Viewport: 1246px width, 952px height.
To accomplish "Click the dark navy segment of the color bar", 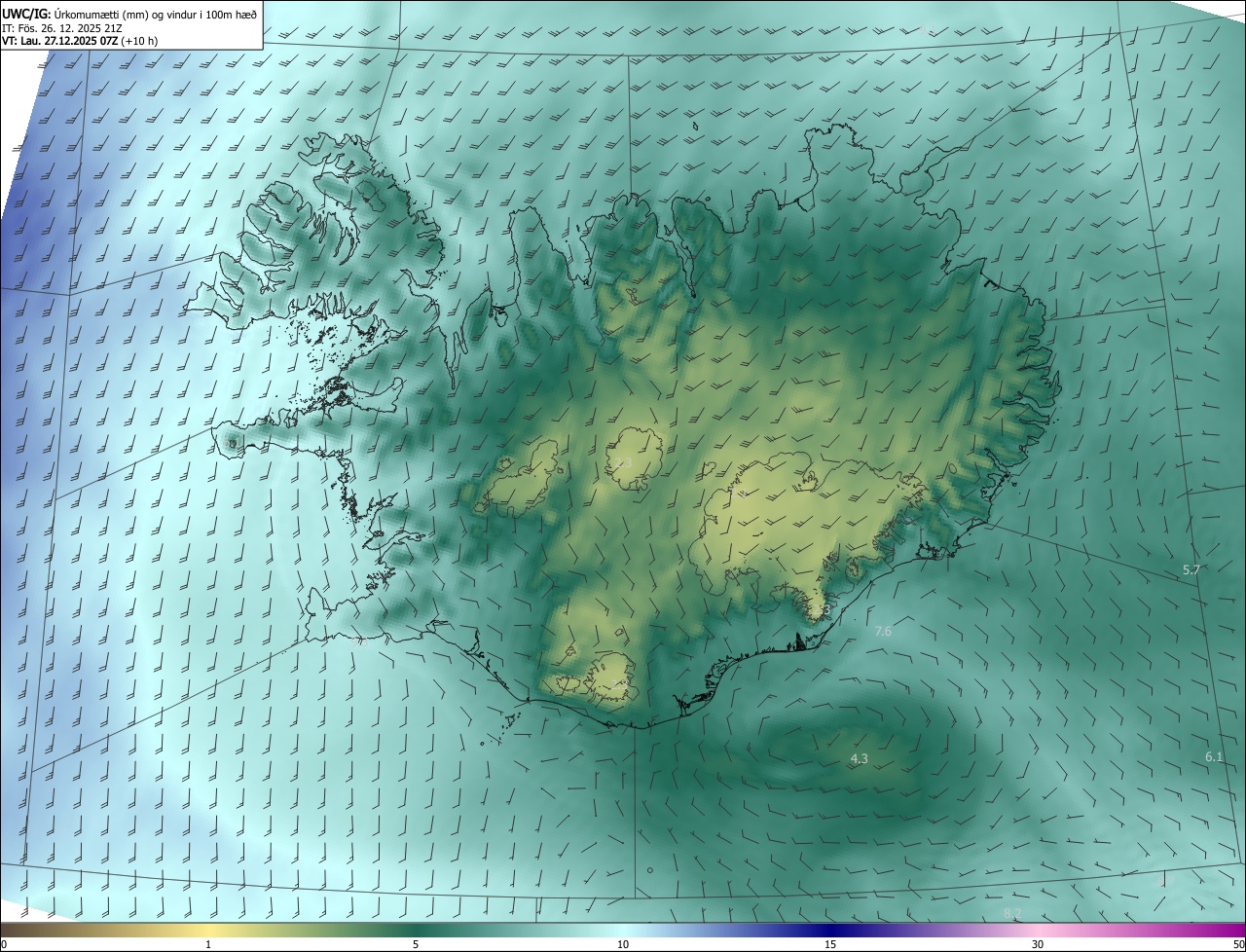I will coord(830,931).
